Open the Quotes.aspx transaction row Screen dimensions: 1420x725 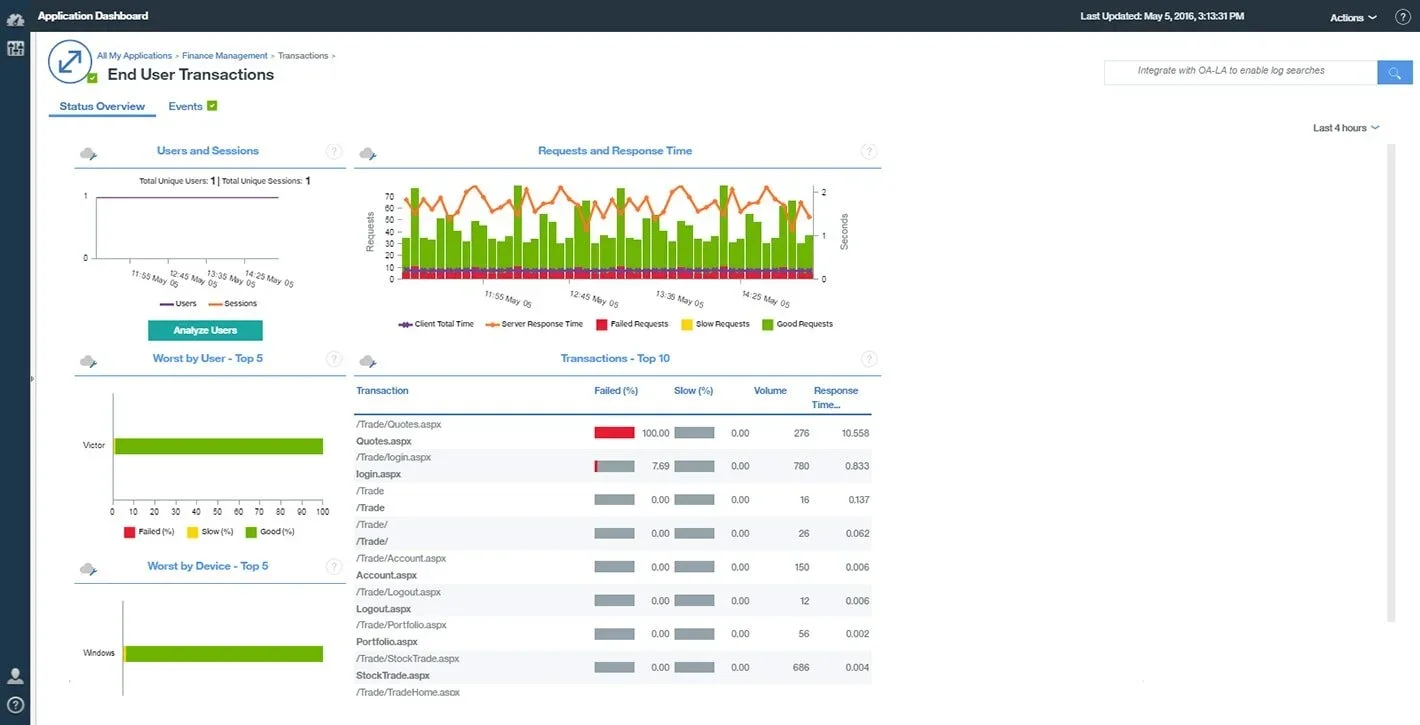coord(613,433)
